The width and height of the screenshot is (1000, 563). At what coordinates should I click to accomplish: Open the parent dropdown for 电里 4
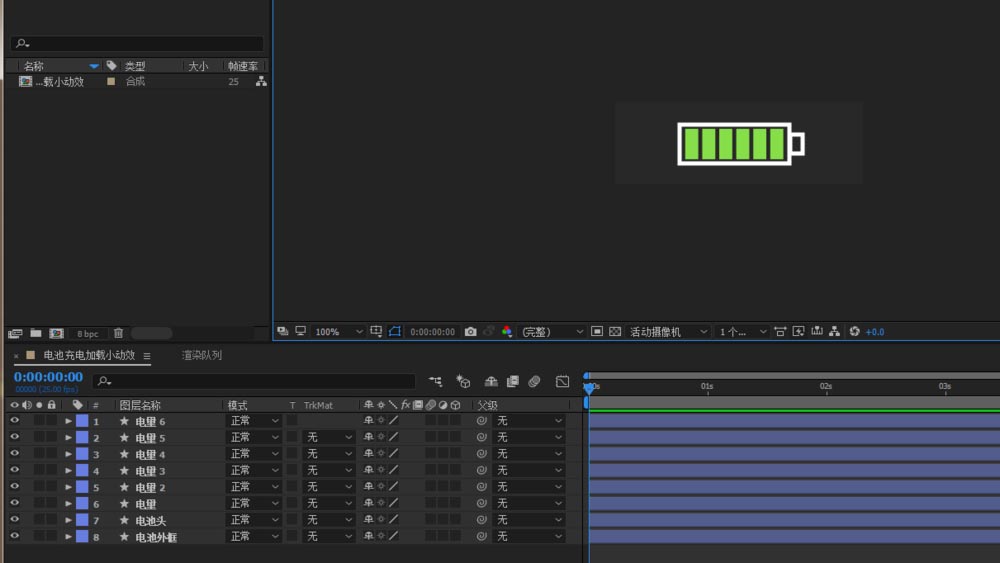tap(529, 454)
